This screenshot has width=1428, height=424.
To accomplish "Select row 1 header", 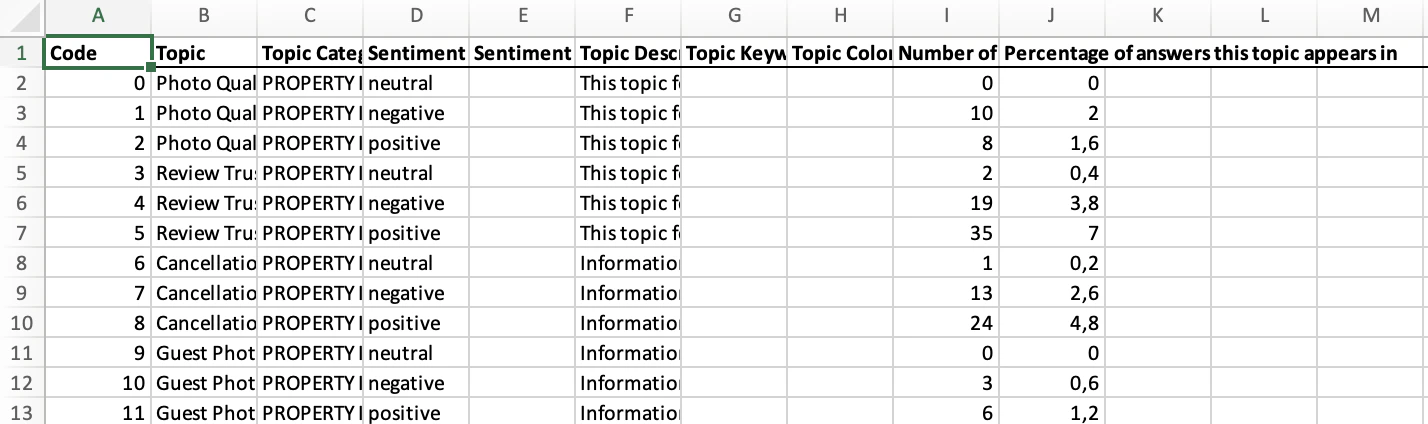I will click(x=22, y=52).
